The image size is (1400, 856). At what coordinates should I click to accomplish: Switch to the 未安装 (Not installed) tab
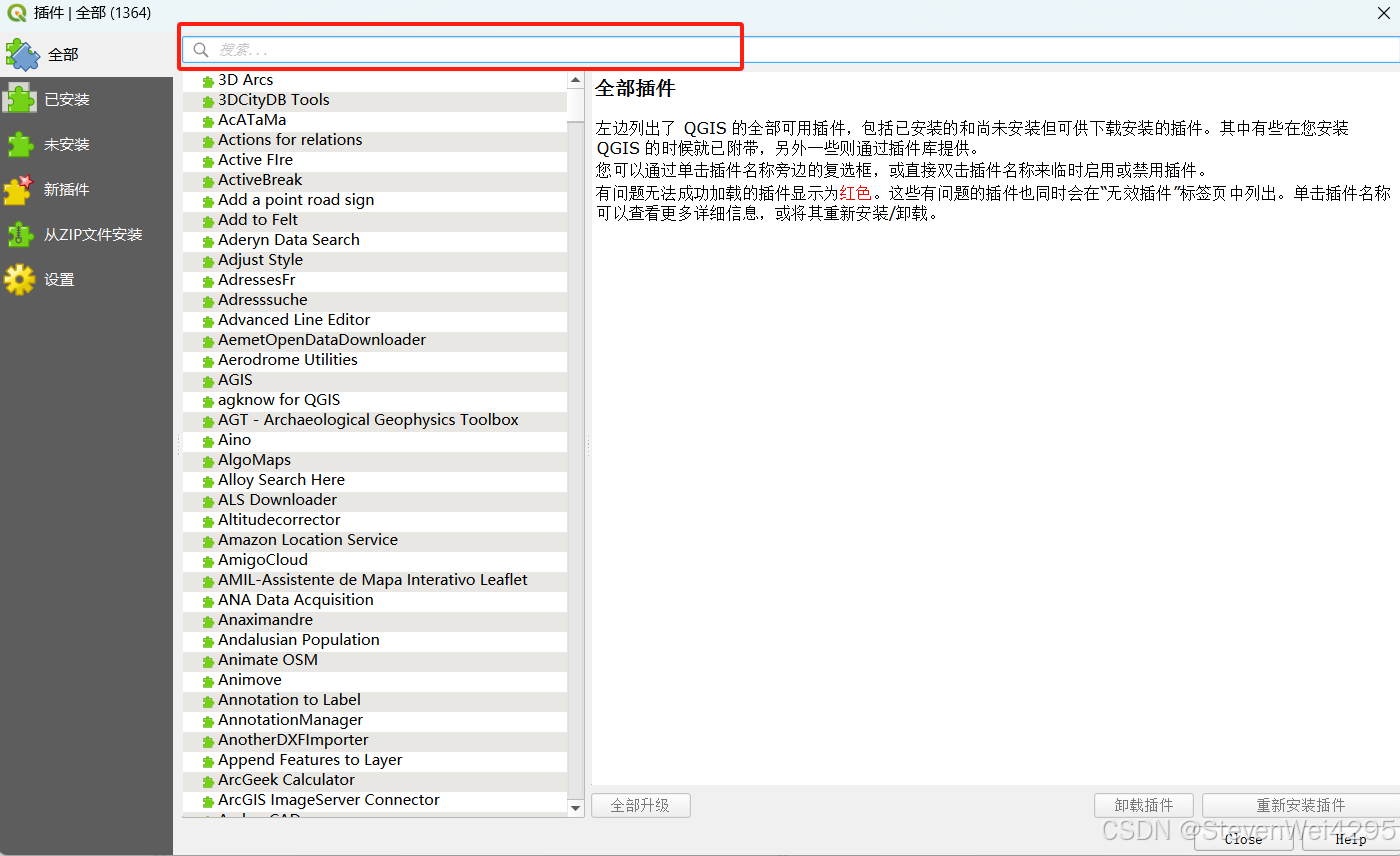pos(86,145)
